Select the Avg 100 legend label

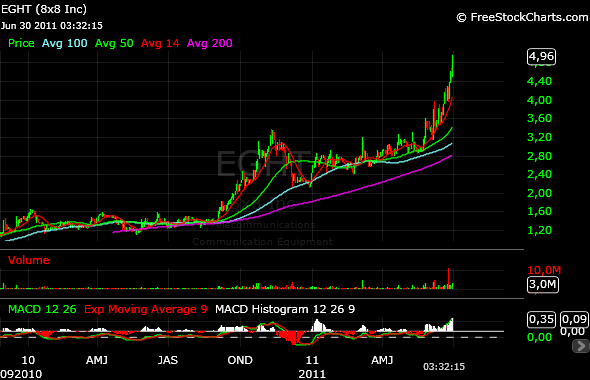coord(64,43)
